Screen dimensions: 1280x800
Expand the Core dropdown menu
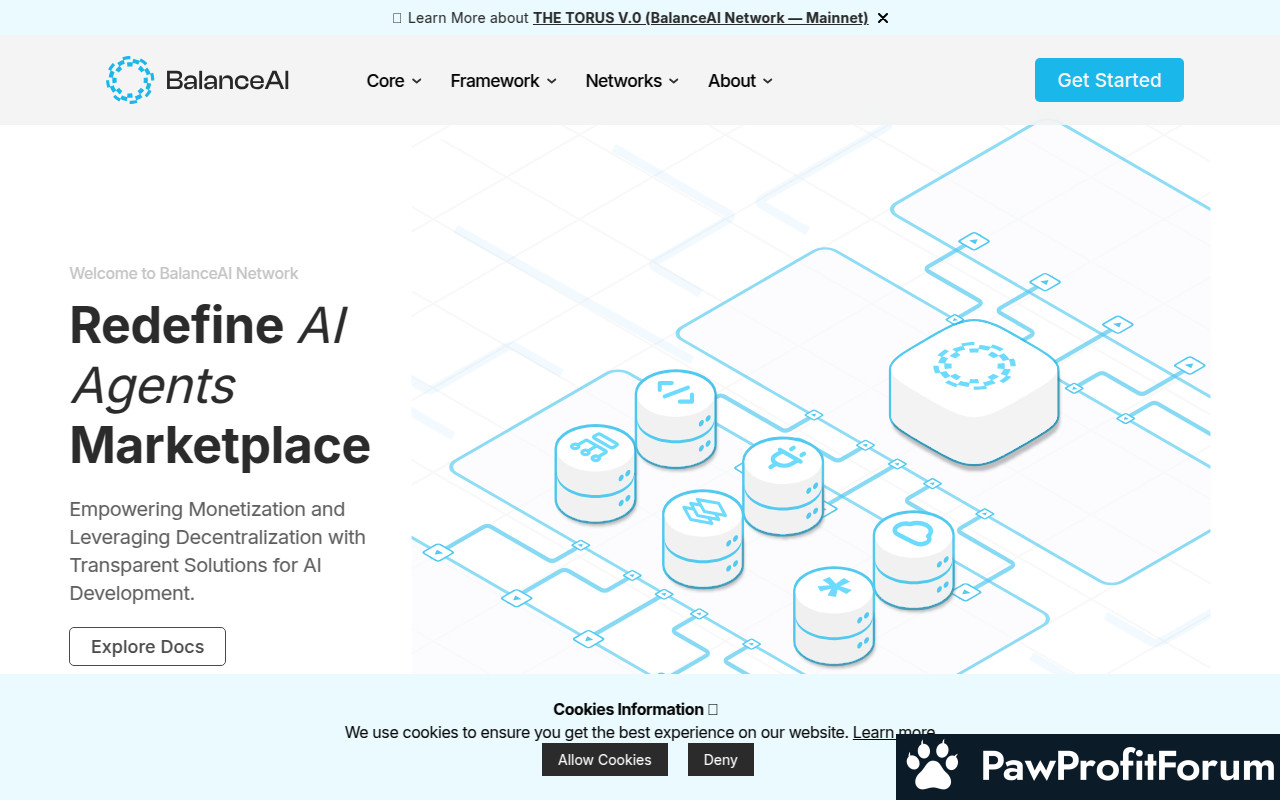point(394,81)
